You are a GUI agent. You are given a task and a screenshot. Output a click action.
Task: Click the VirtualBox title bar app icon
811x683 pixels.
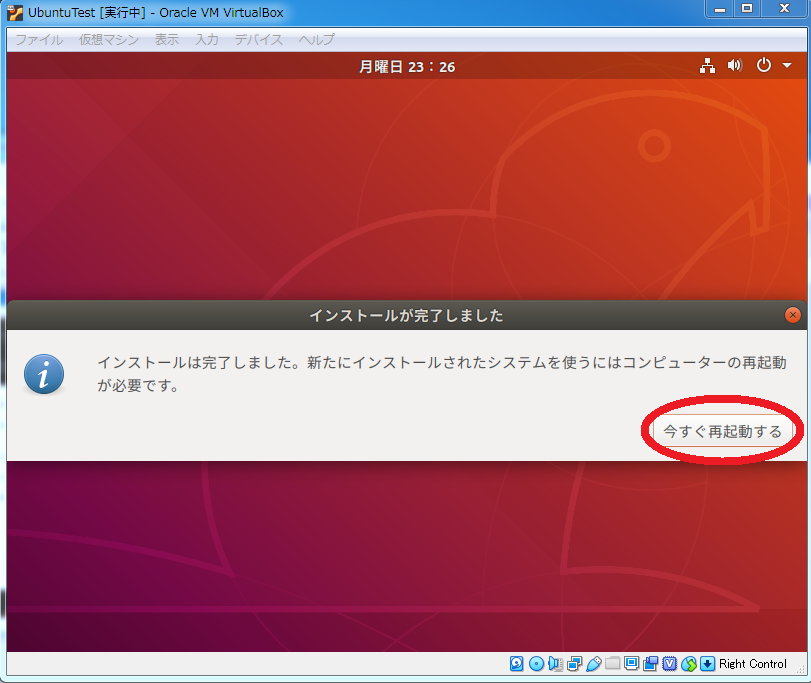coord(15,12)
